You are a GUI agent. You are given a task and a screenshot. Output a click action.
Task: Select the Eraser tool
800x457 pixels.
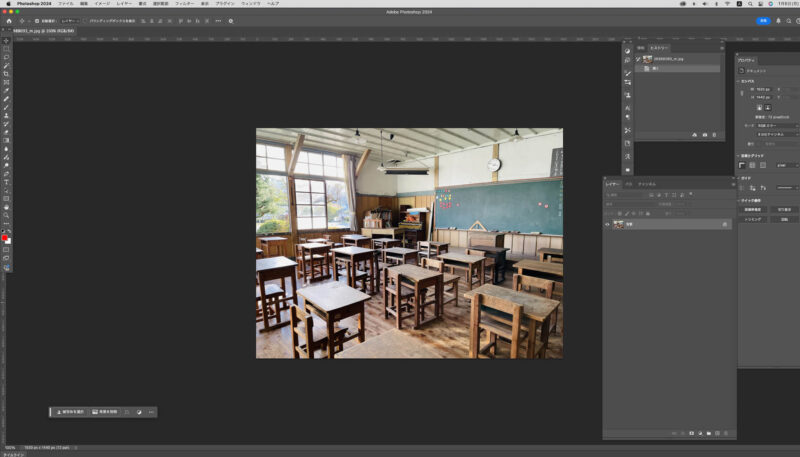click(x=6, y=132)
